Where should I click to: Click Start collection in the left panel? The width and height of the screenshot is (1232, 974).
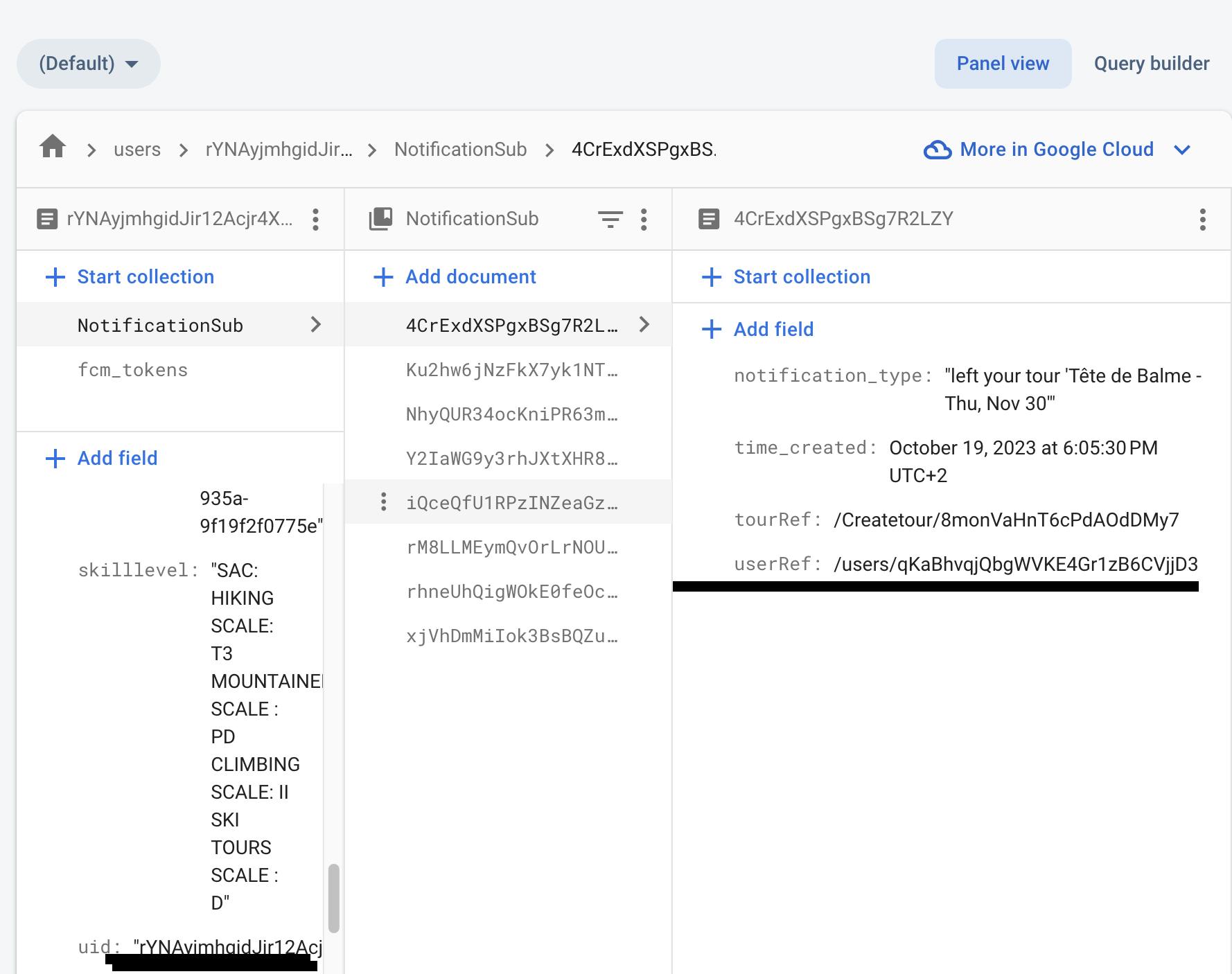pyautogui.click(x=146, y=277)
